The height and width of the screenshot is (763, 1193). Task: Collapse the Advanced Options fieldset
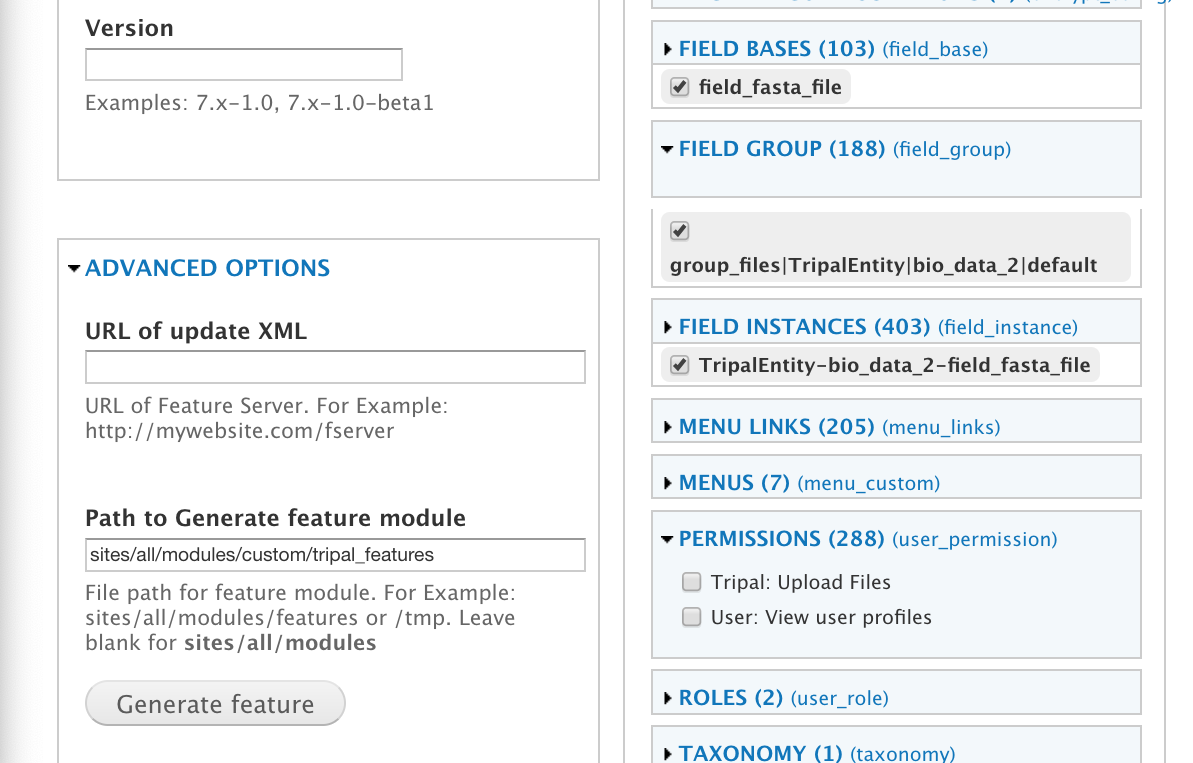(x=207, y=268)
